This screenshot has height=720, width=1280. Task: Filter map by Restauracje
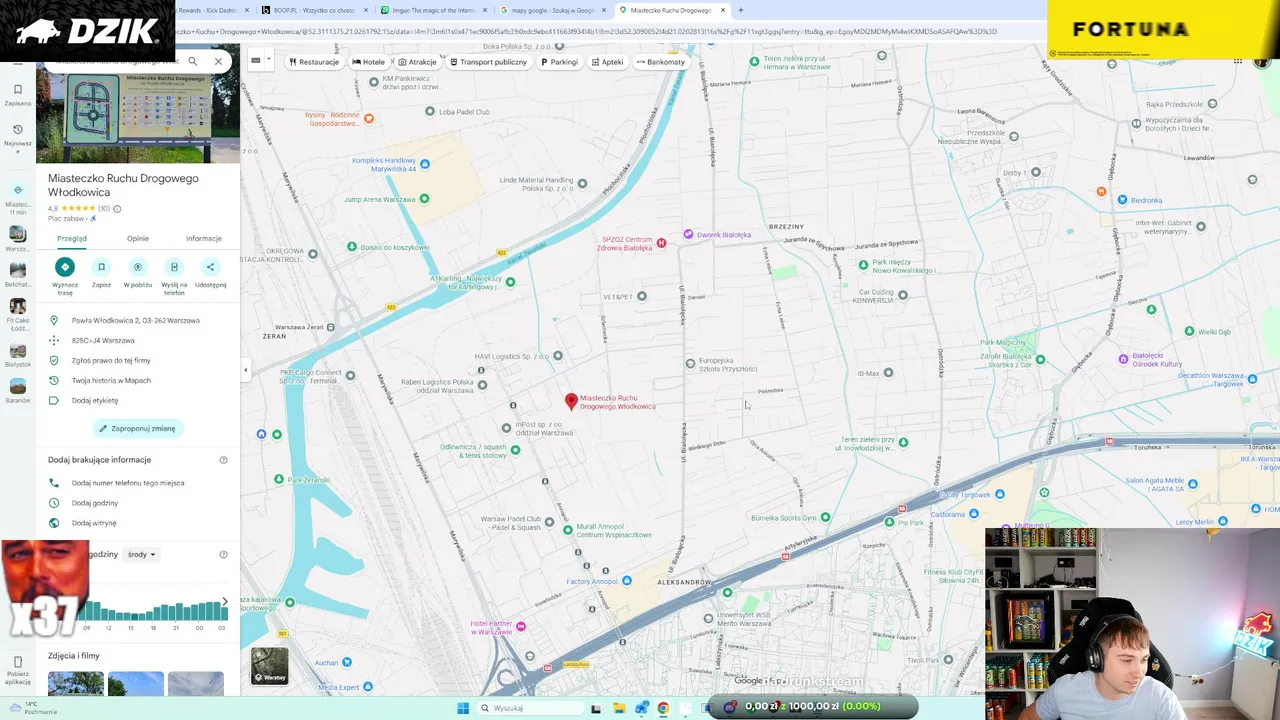(x=313, y=62)
